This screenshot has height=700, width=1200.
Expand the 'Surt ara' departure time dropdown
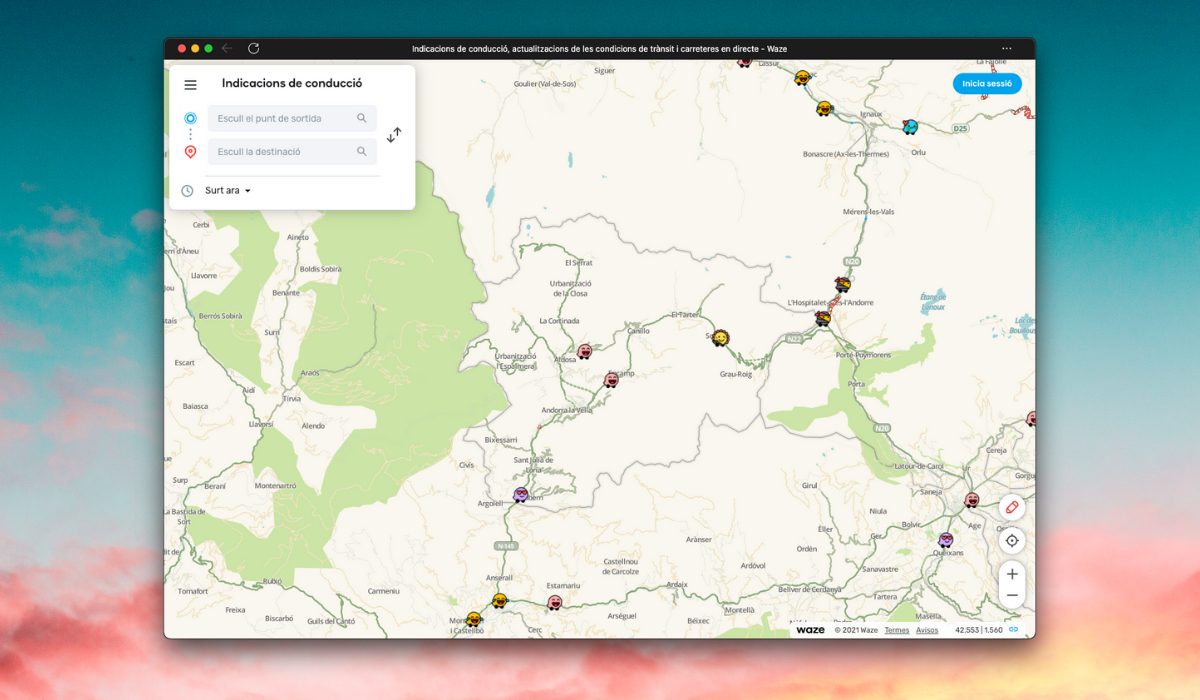228,191
